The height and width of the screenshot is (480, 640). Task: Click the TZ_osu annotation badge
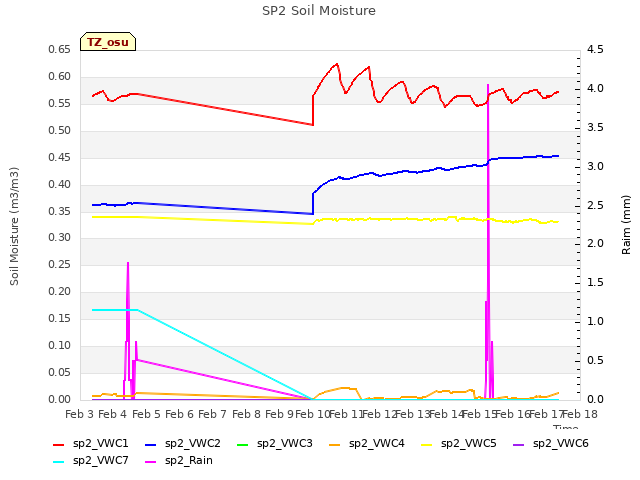[x=108, y=42]
